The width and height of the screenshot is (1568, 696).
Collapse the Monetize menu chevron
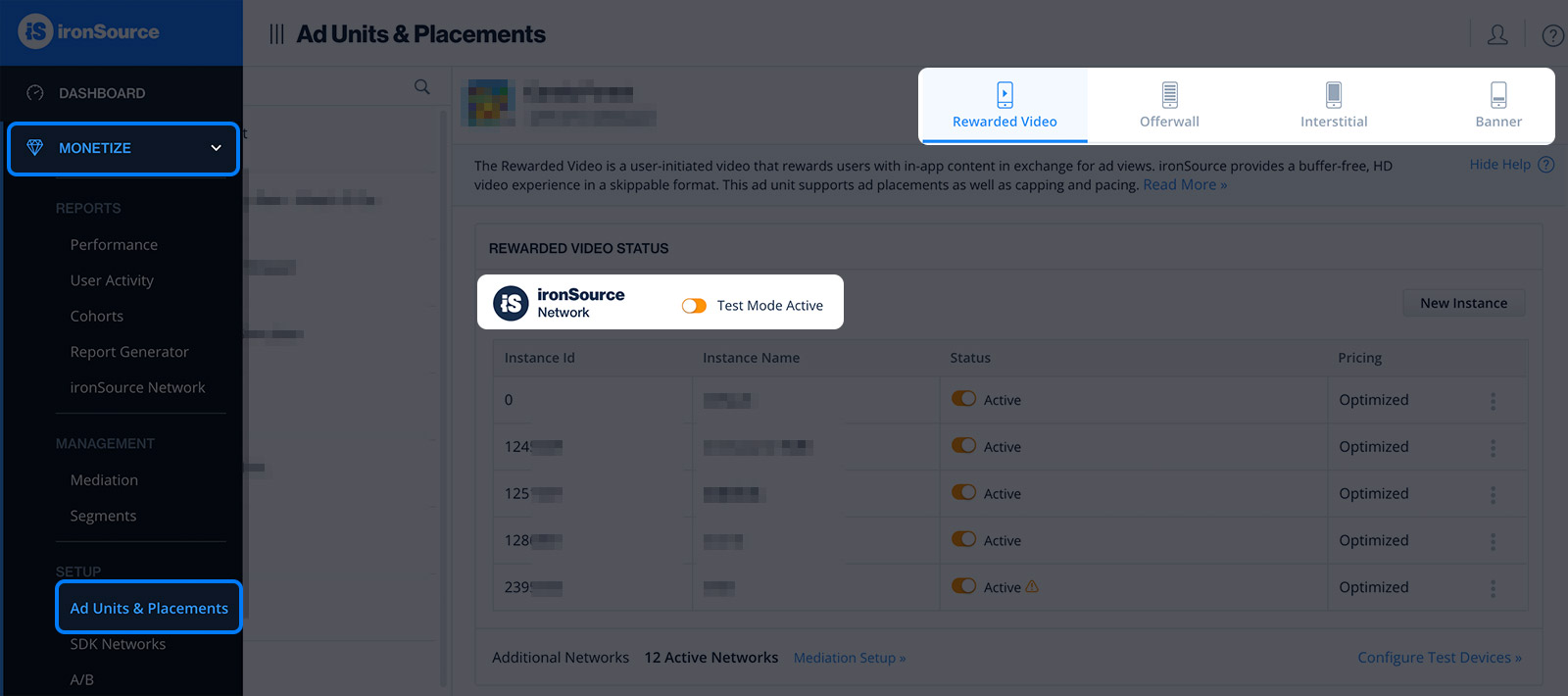pos(216,148)
